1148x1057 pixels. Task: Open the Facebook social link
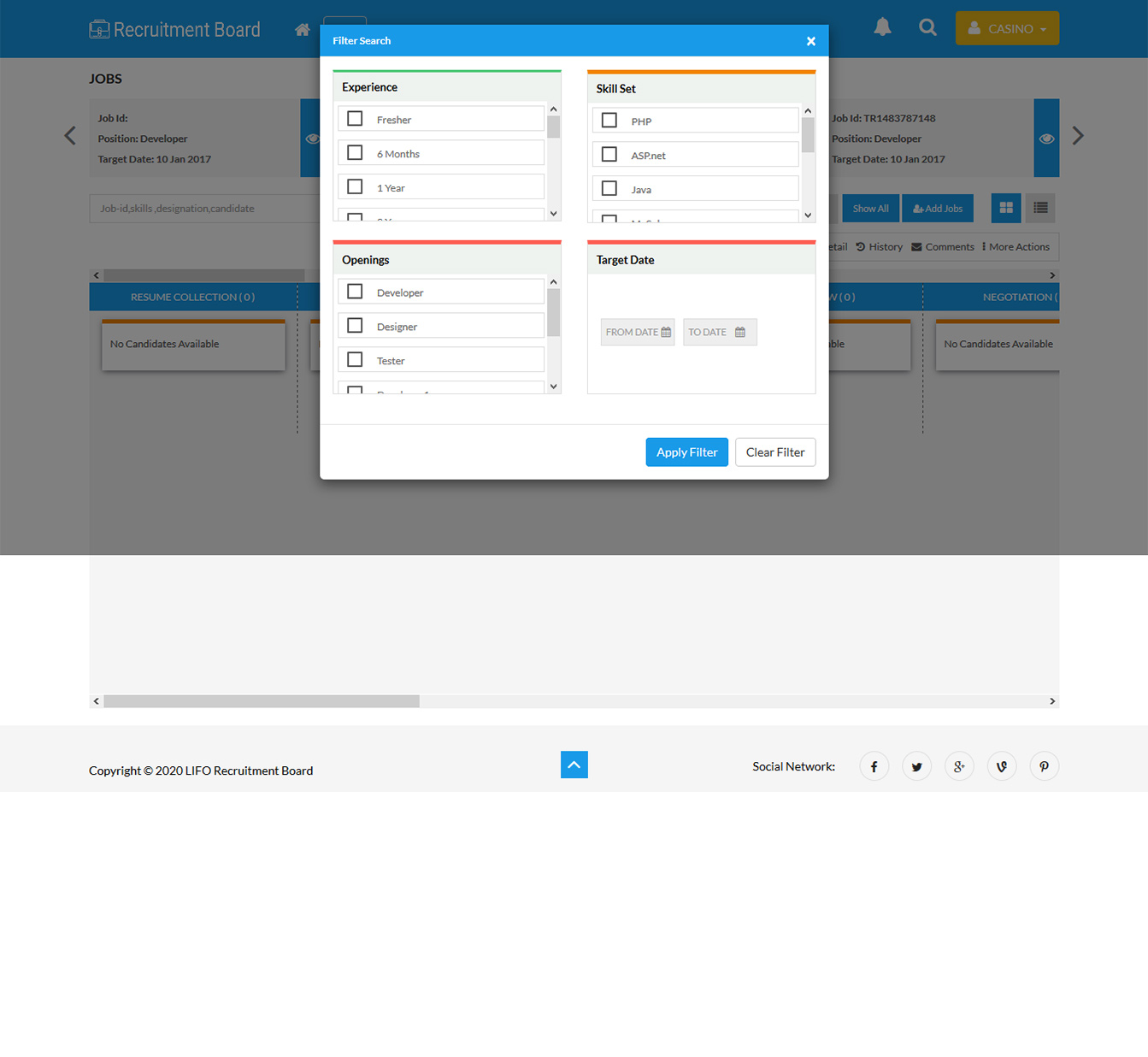(874, 766)
